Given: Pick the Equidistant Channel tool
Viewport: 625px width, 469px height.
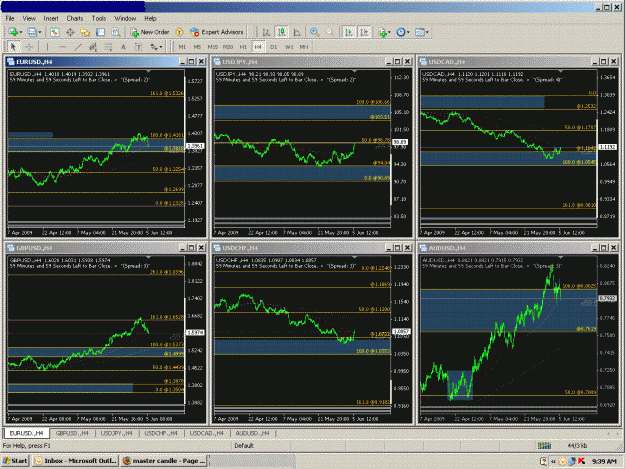Looking at the screenshot, I should (93, 47).
